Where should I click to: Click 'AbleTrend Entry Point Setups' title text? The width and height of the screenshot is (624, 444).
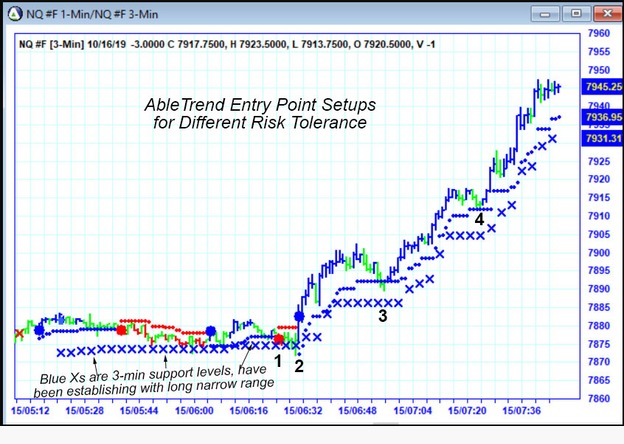[x=260, y=105]
